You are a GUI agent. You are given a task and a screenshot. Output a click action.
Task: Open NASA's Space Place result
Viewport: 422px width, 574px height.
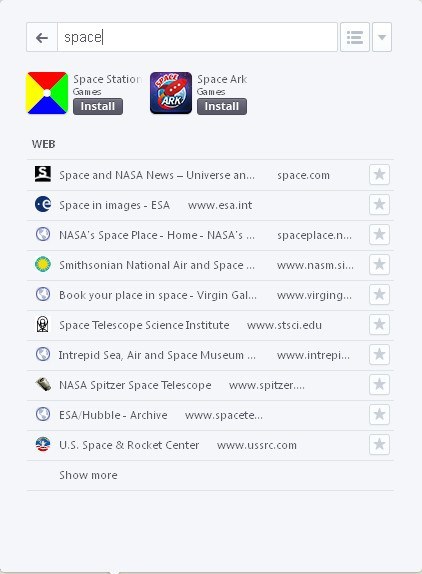coord(210,235)
